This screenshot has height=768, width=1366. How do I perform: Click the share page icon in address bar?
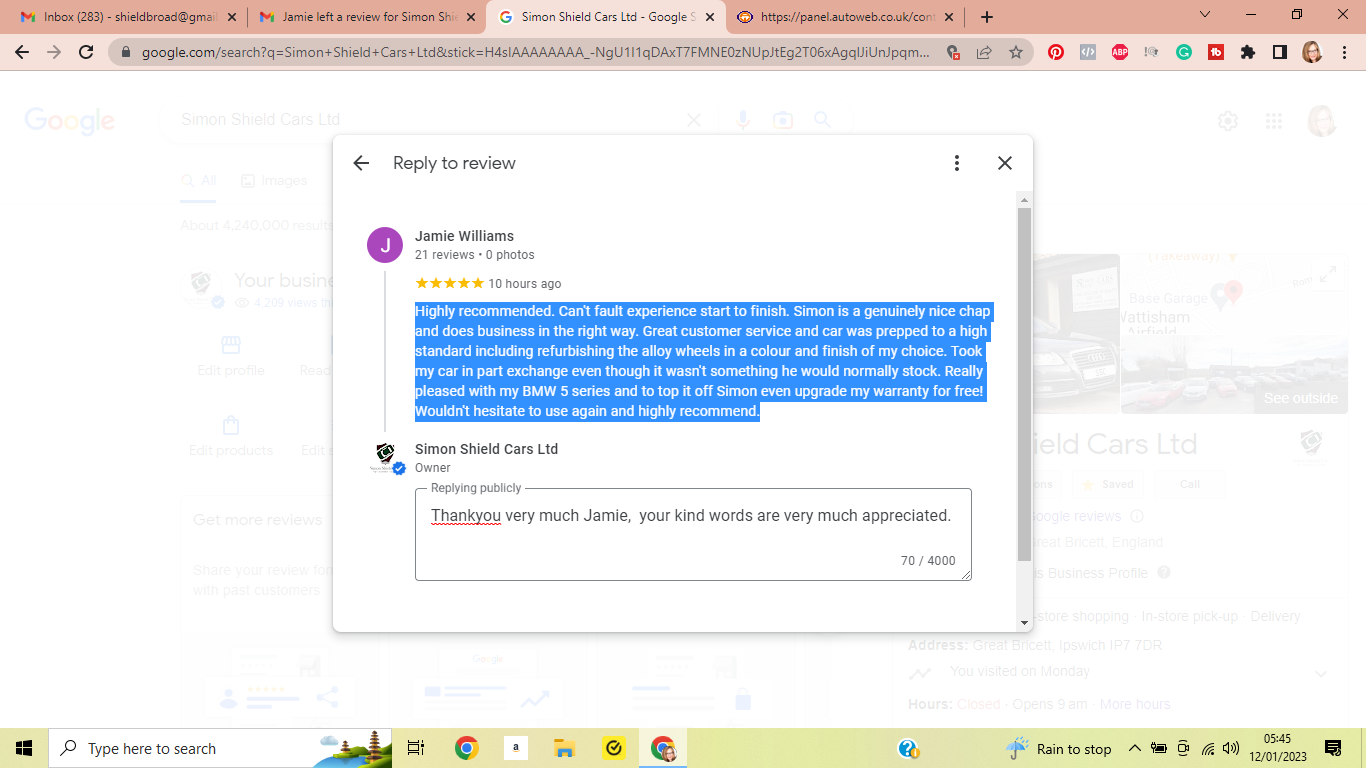[x=984, y=53]
